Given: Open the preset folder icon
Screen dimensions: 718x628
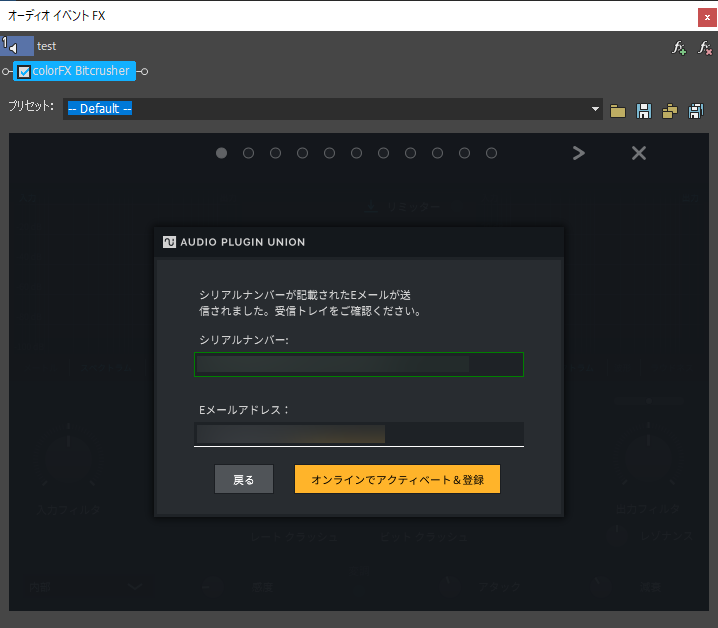Looking at the screenshot, I should pos(618,111).
